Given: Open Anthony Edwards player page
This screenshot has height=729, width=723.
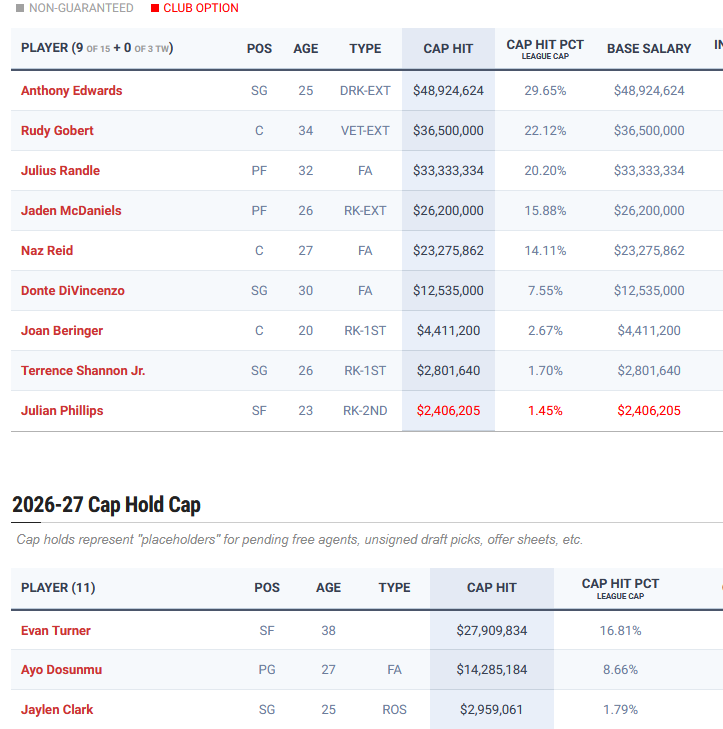Looking at the screenshot, I should 72,91.
